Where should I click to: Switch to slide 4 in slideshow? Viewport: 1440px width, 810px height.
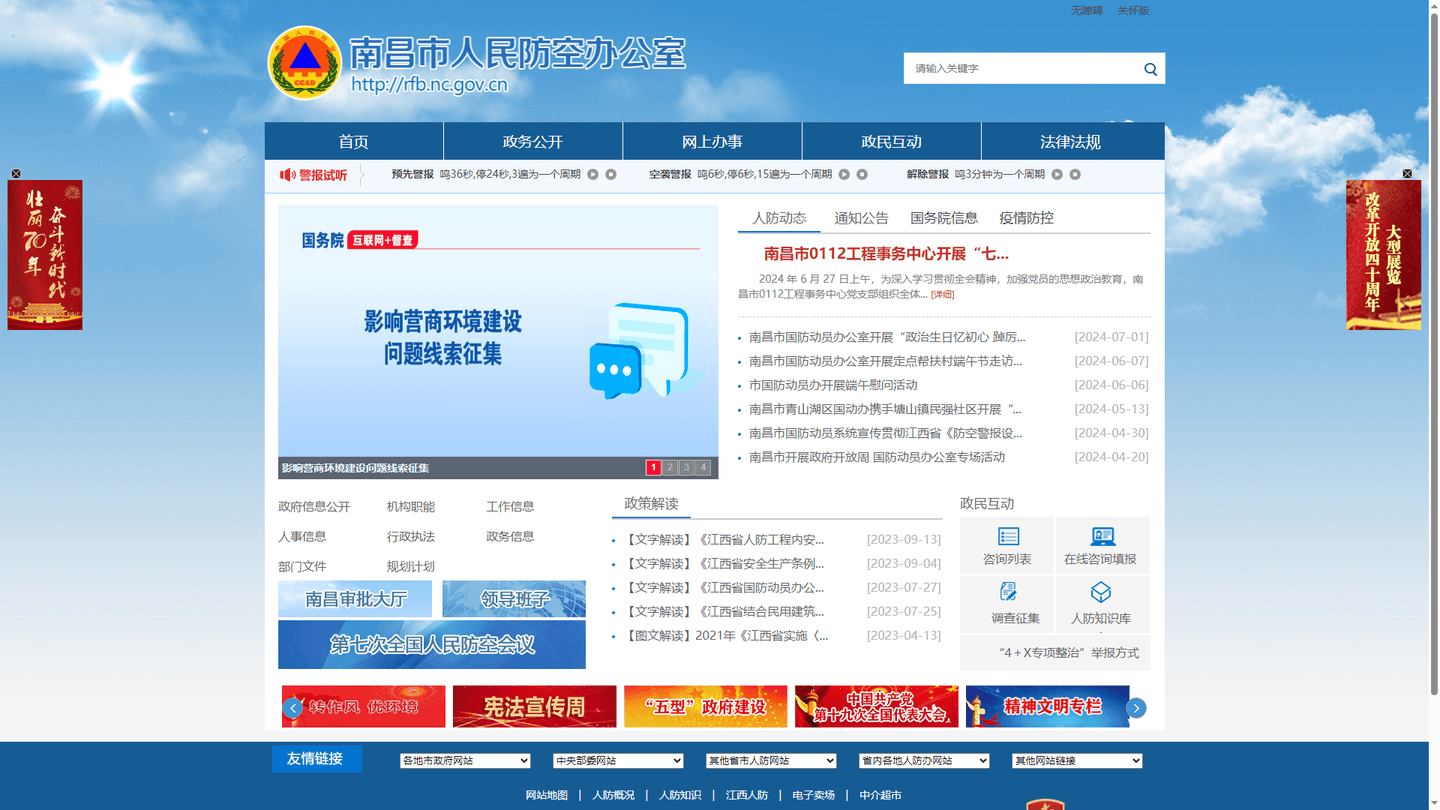704,467
